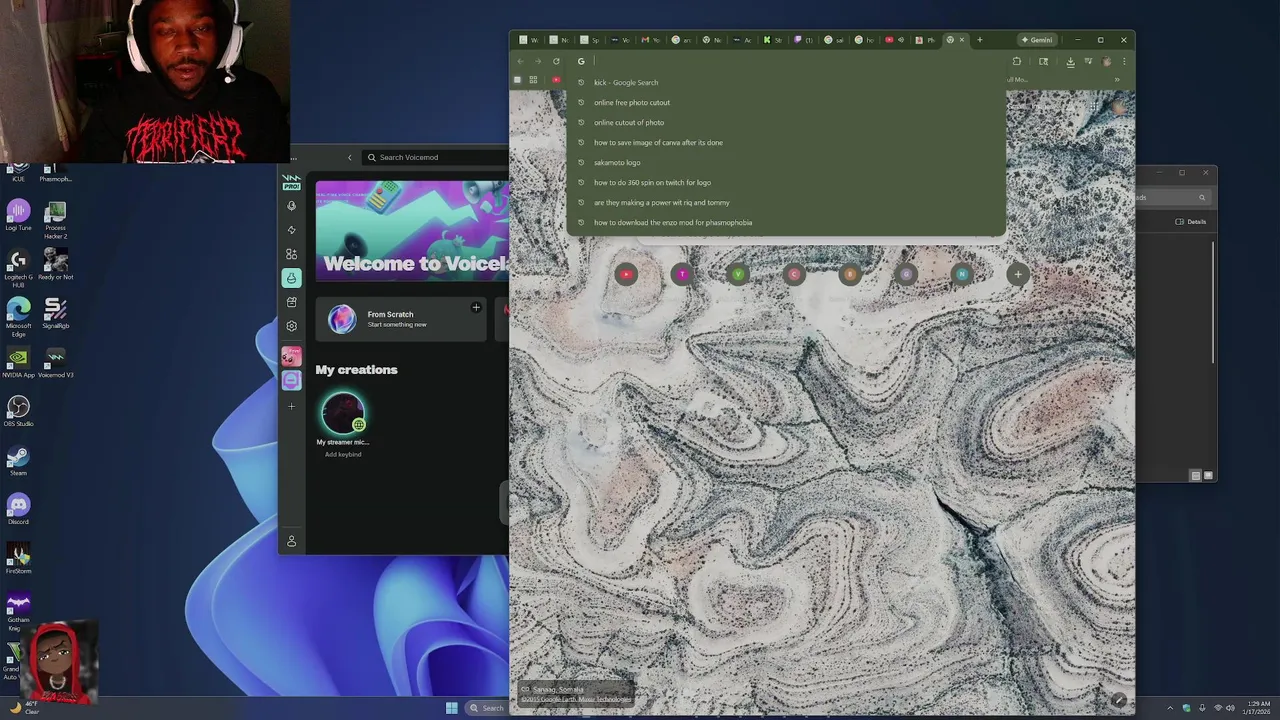The width and height of the screenshot is (1280, 720).
Task: Open the red YouTube shortcut on new tab page
Action: [x=626, y=274]
